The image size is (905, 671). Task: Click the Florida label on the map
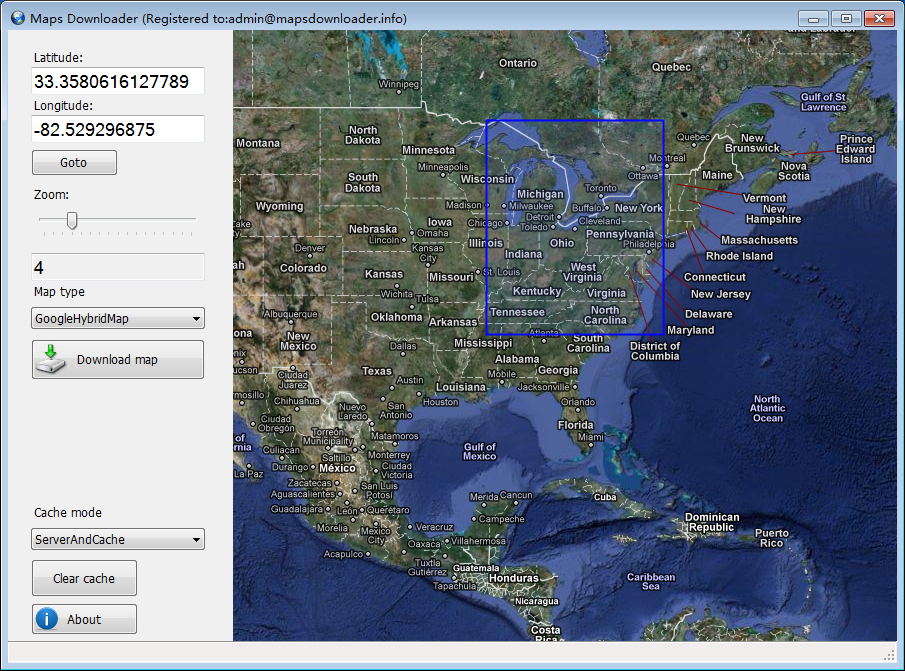point(575,425)
